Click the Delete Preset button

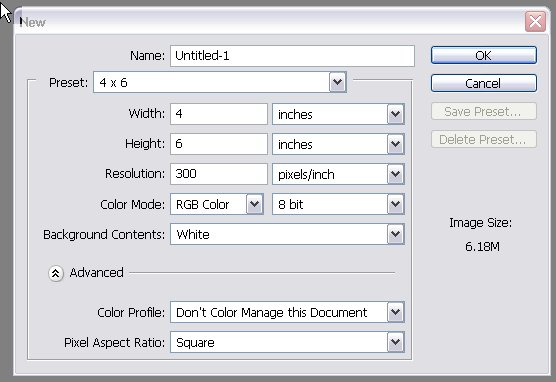(x=484, y=139)
